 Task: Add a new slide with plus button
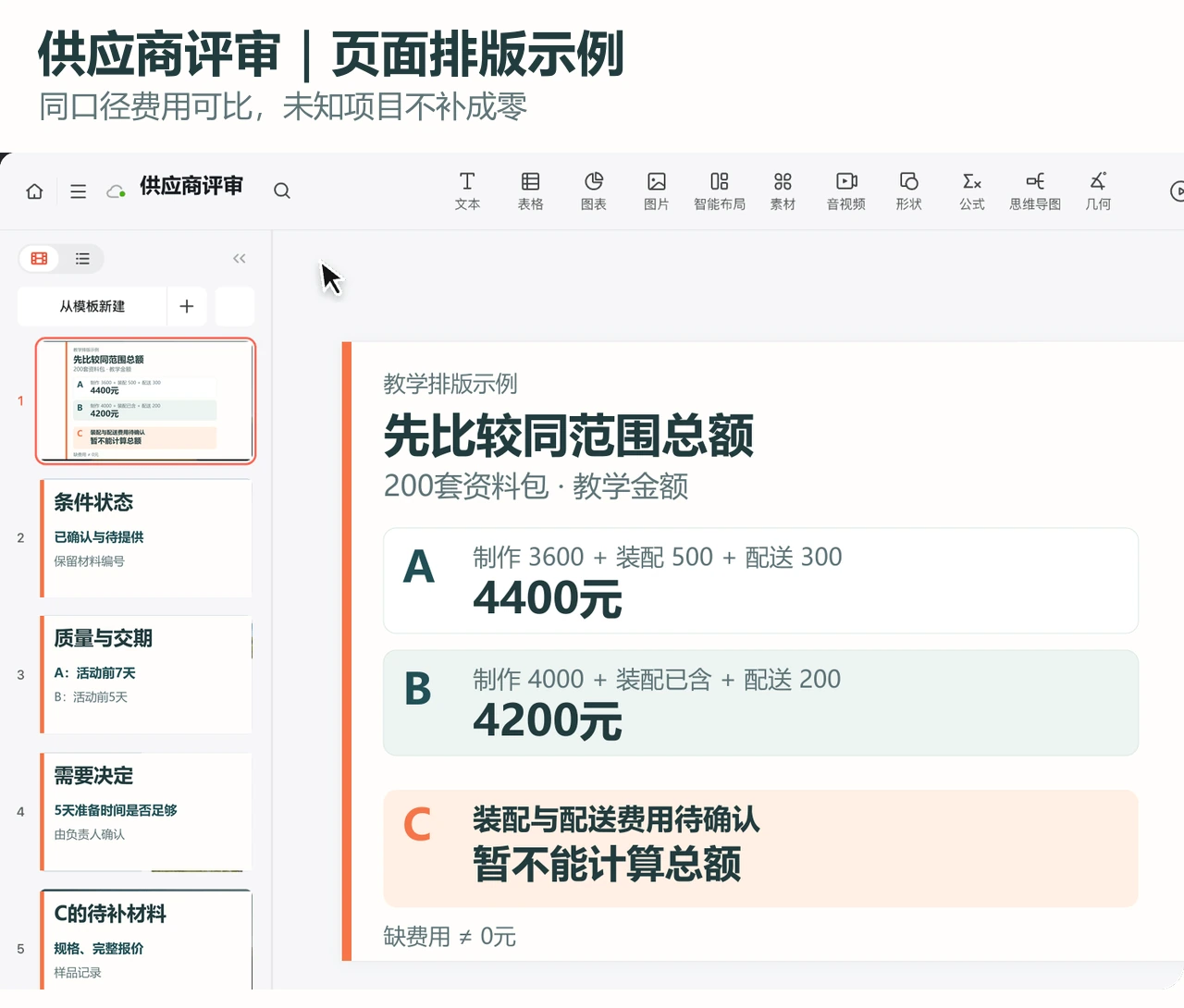[x=187, y=306]
